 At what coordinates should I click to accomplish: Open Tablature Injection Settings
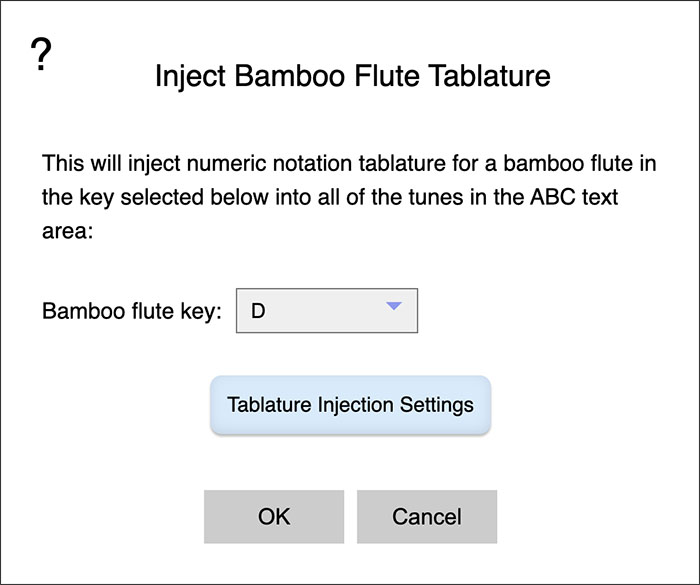click(350, 405)
